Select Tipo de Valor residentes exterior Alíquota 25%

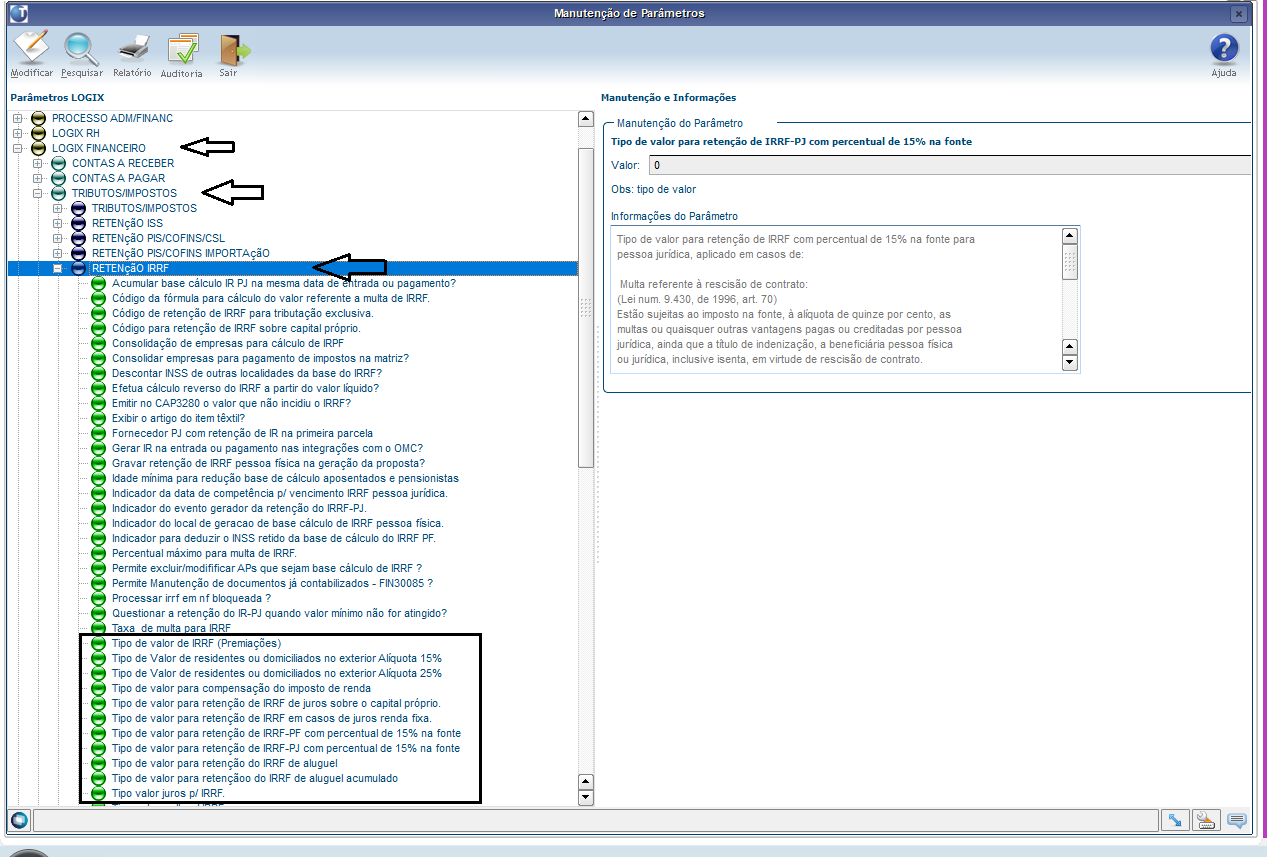pos(277,673)
